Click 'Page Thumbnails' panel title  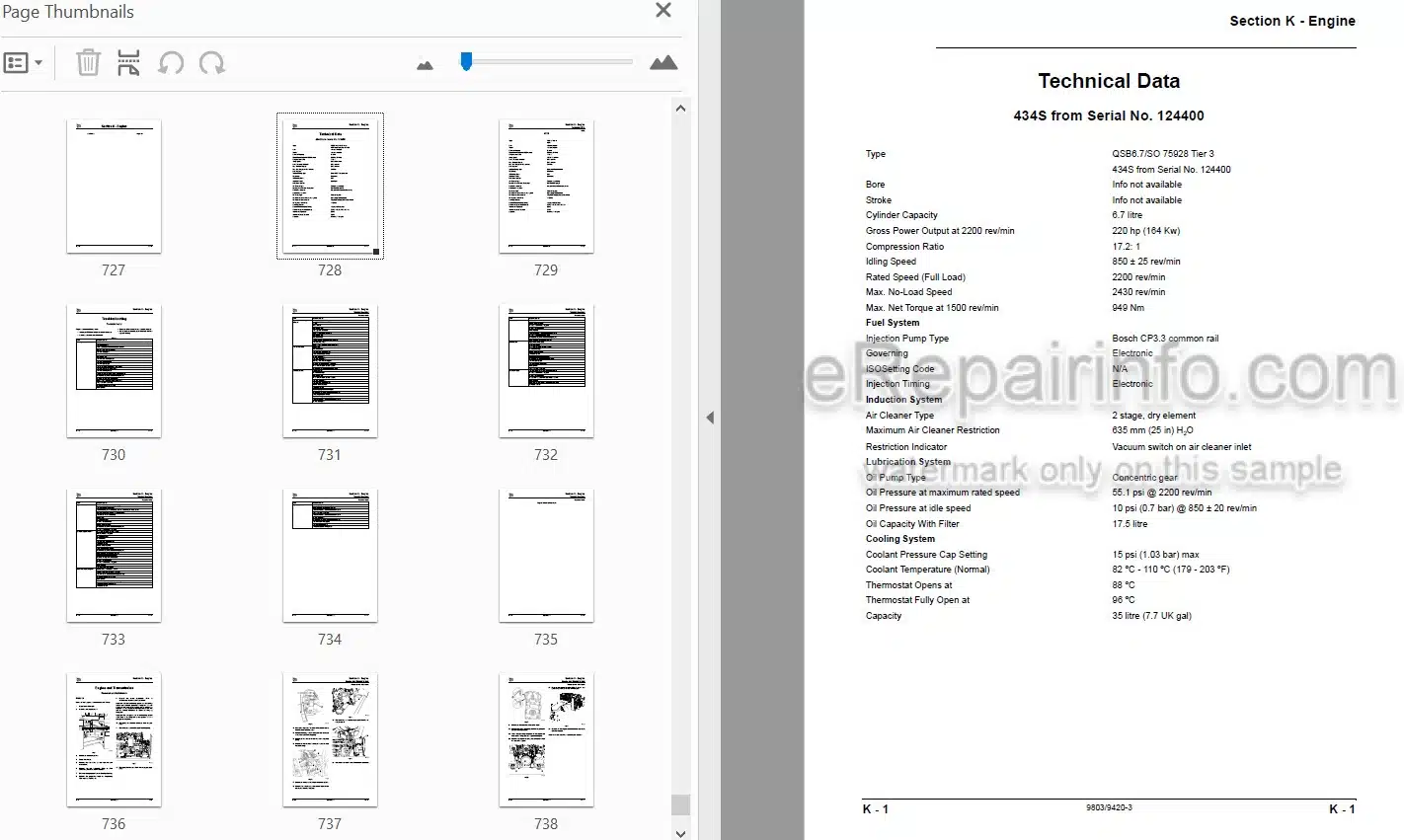68,12
